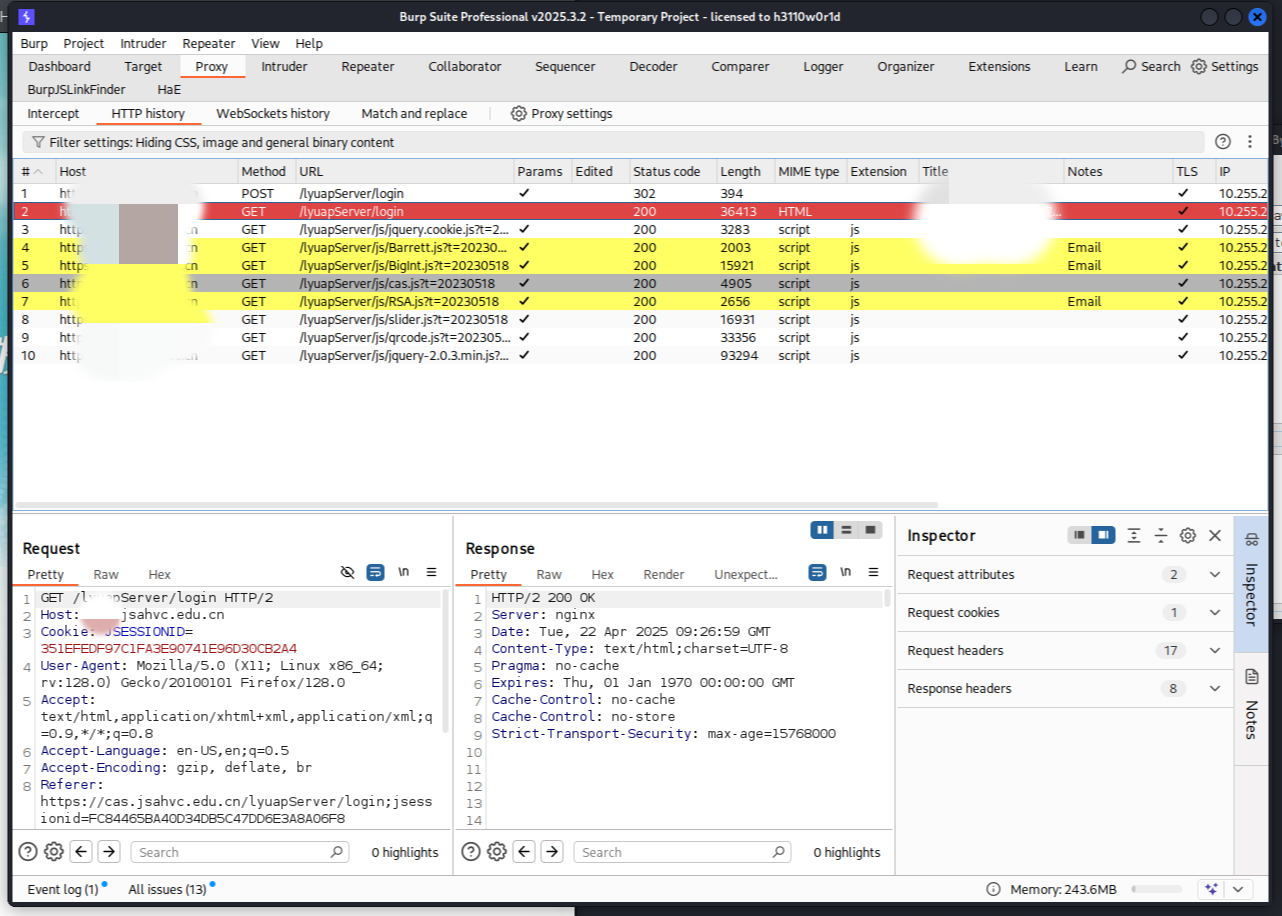This screenshot has width=1282, height=916.
Task: Toggle Request pretty-print wrap icon
Action: [375, 572]
